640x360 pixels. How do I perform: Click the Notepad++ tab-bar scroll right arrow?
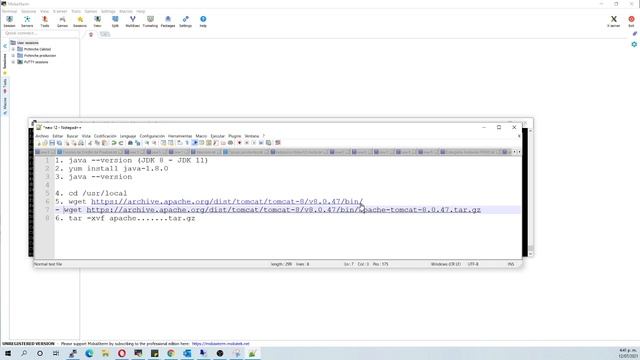(x=519, y=152)
